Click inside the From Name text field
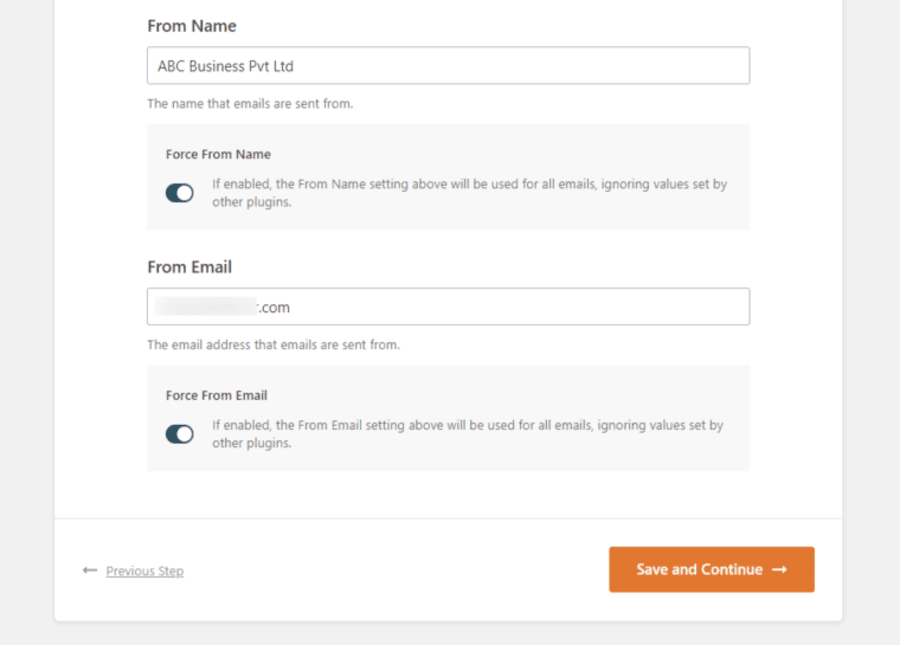 pos(448,65)
